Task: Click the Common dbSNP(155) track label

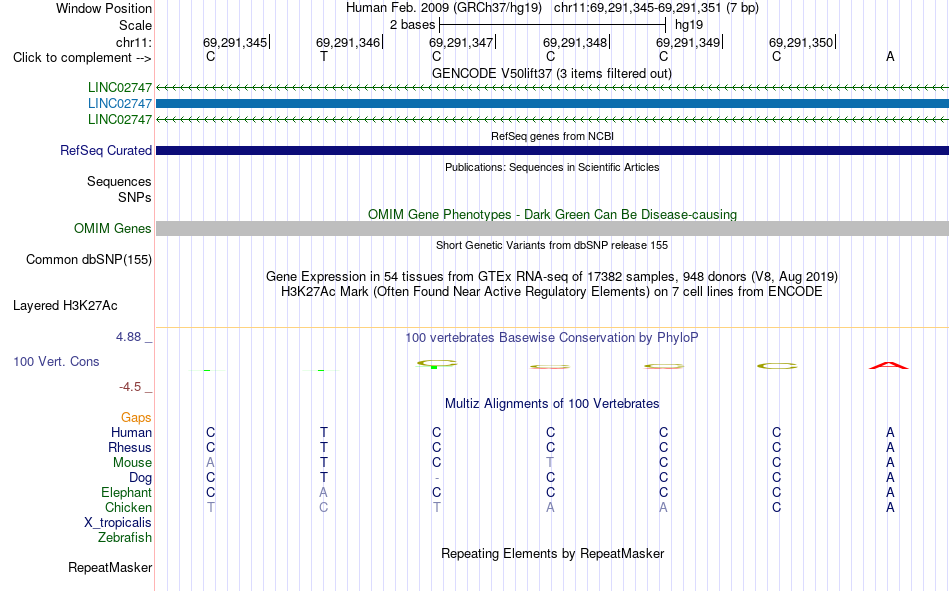Action: 89,259
